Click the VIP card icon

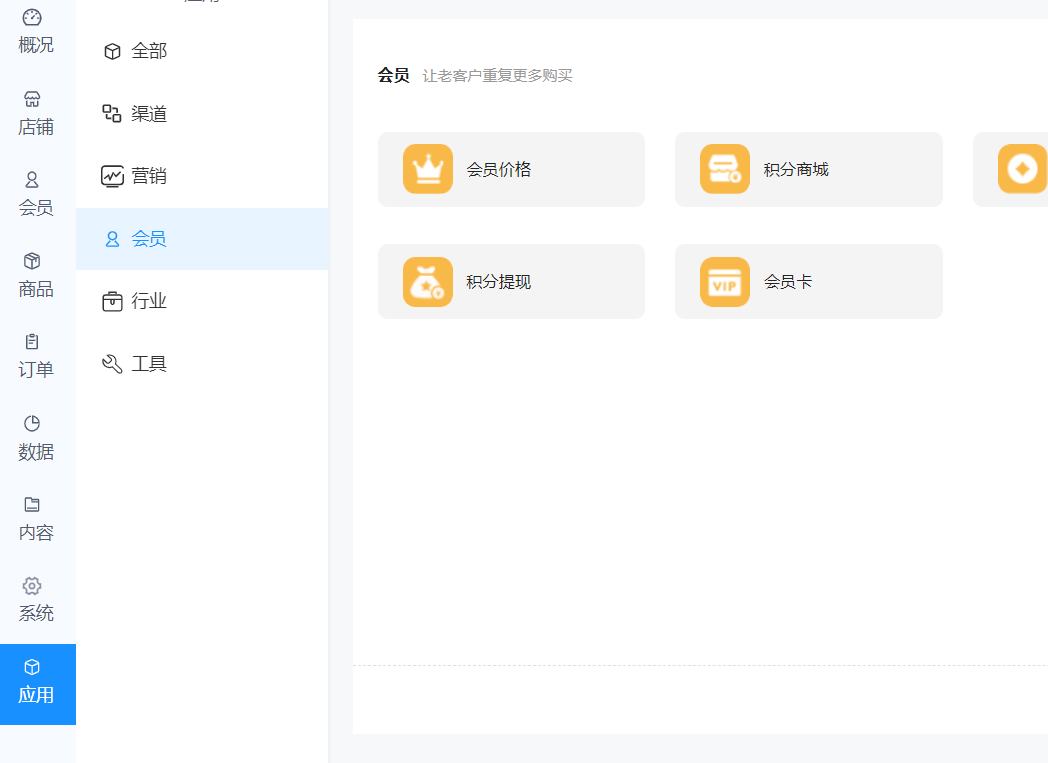click(725, 282)
